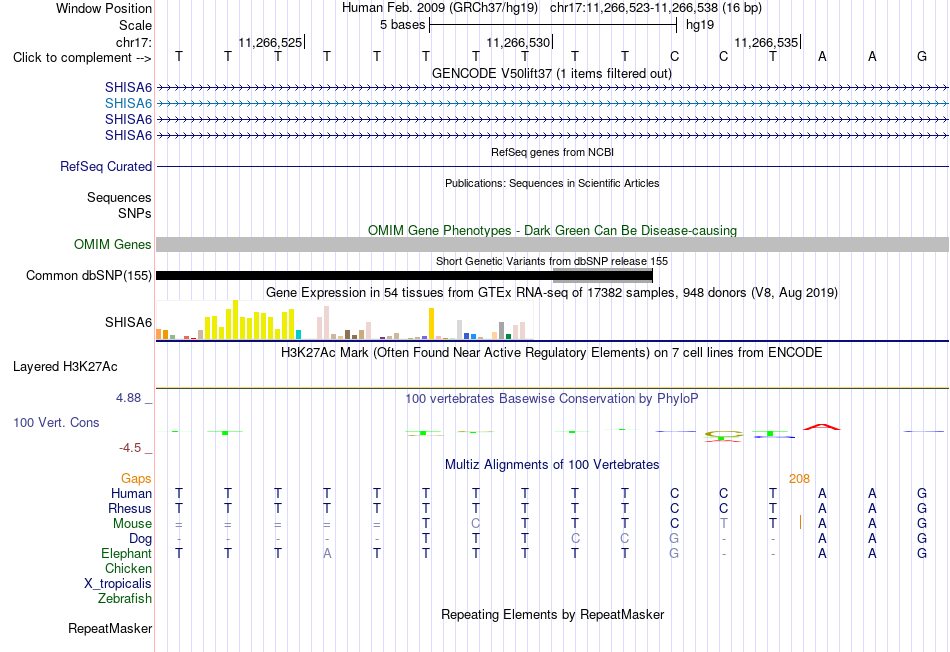The image size is (950, 652).
Task: Click the Common dbSNP(155) track label
Action: [x=88, y=275]
